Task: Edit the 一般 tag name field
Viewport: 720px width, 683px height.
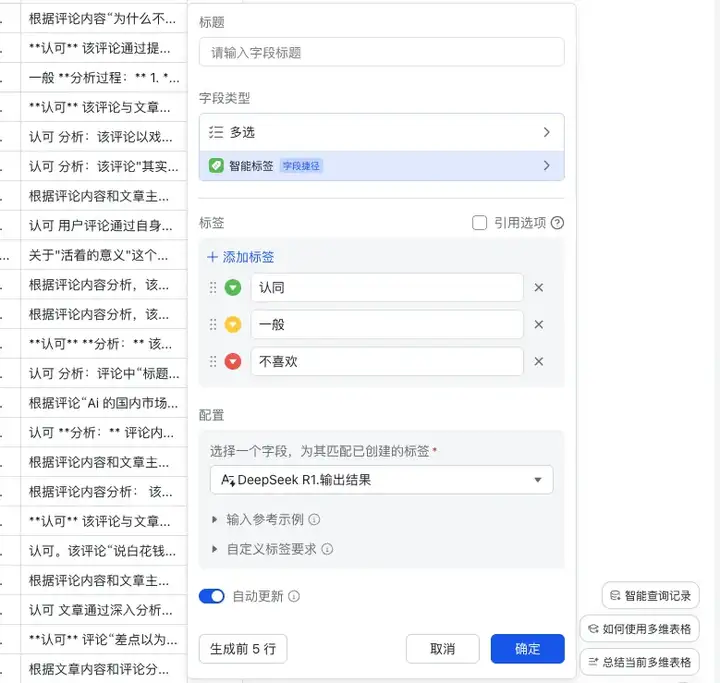Action: click(x=387, y=325)
